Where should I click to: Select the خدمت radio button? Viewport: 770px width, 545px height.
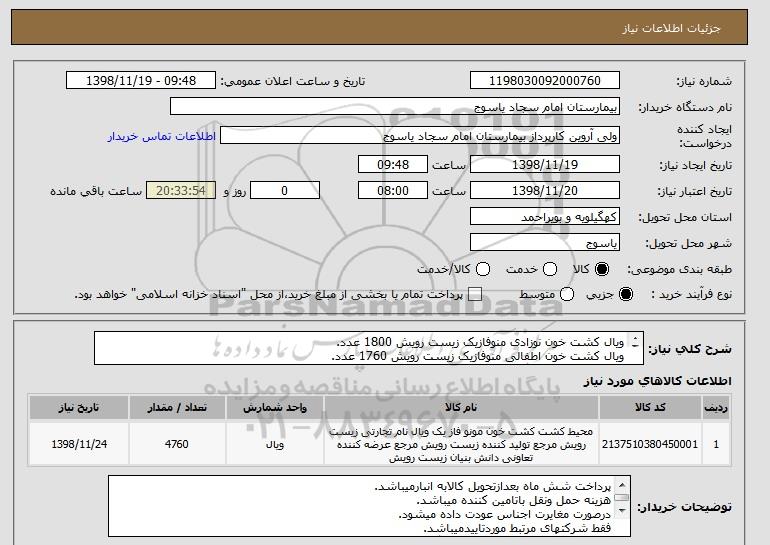550,269
